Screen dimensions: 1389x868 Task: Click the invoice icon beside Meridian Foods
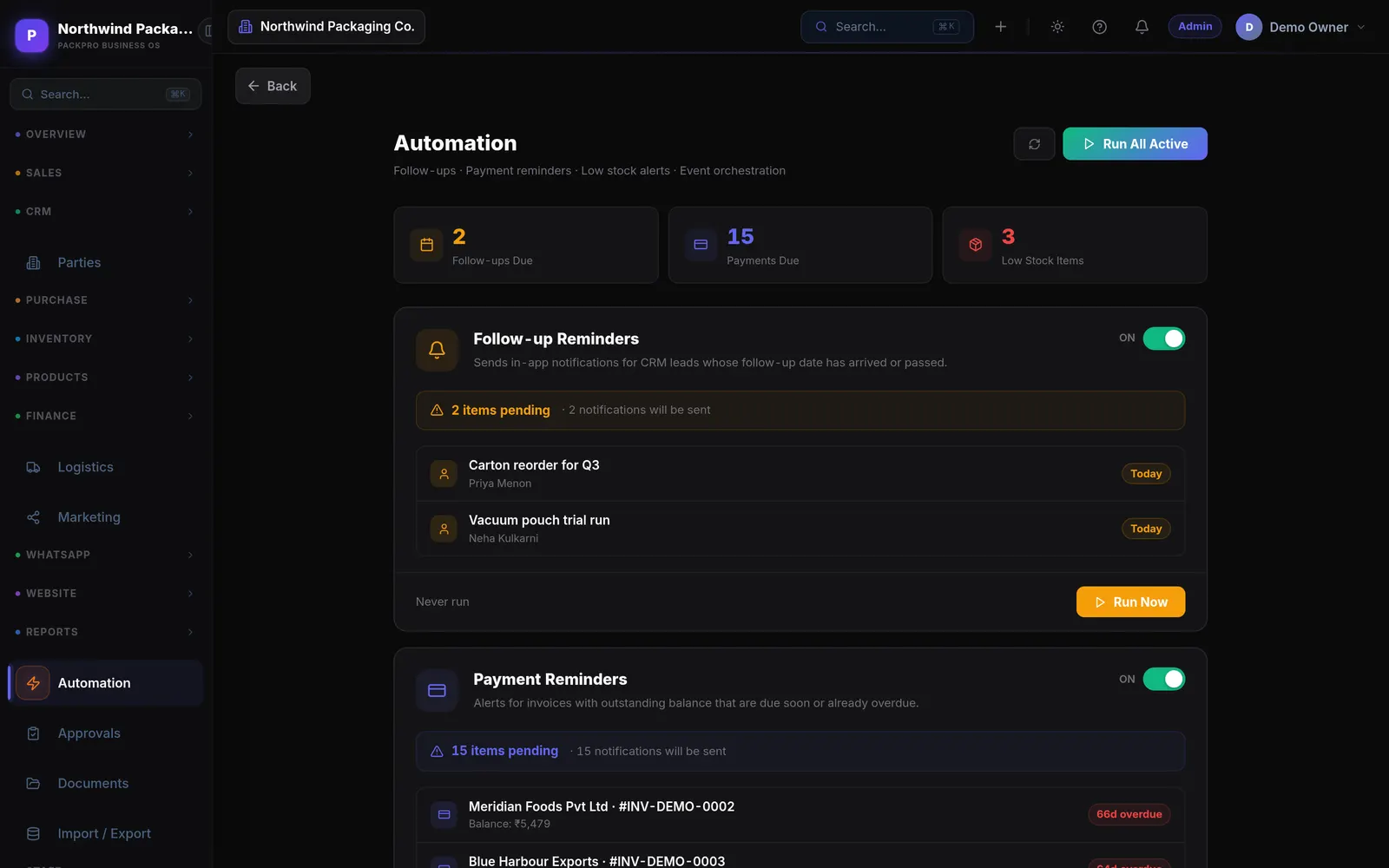point(444,814)
